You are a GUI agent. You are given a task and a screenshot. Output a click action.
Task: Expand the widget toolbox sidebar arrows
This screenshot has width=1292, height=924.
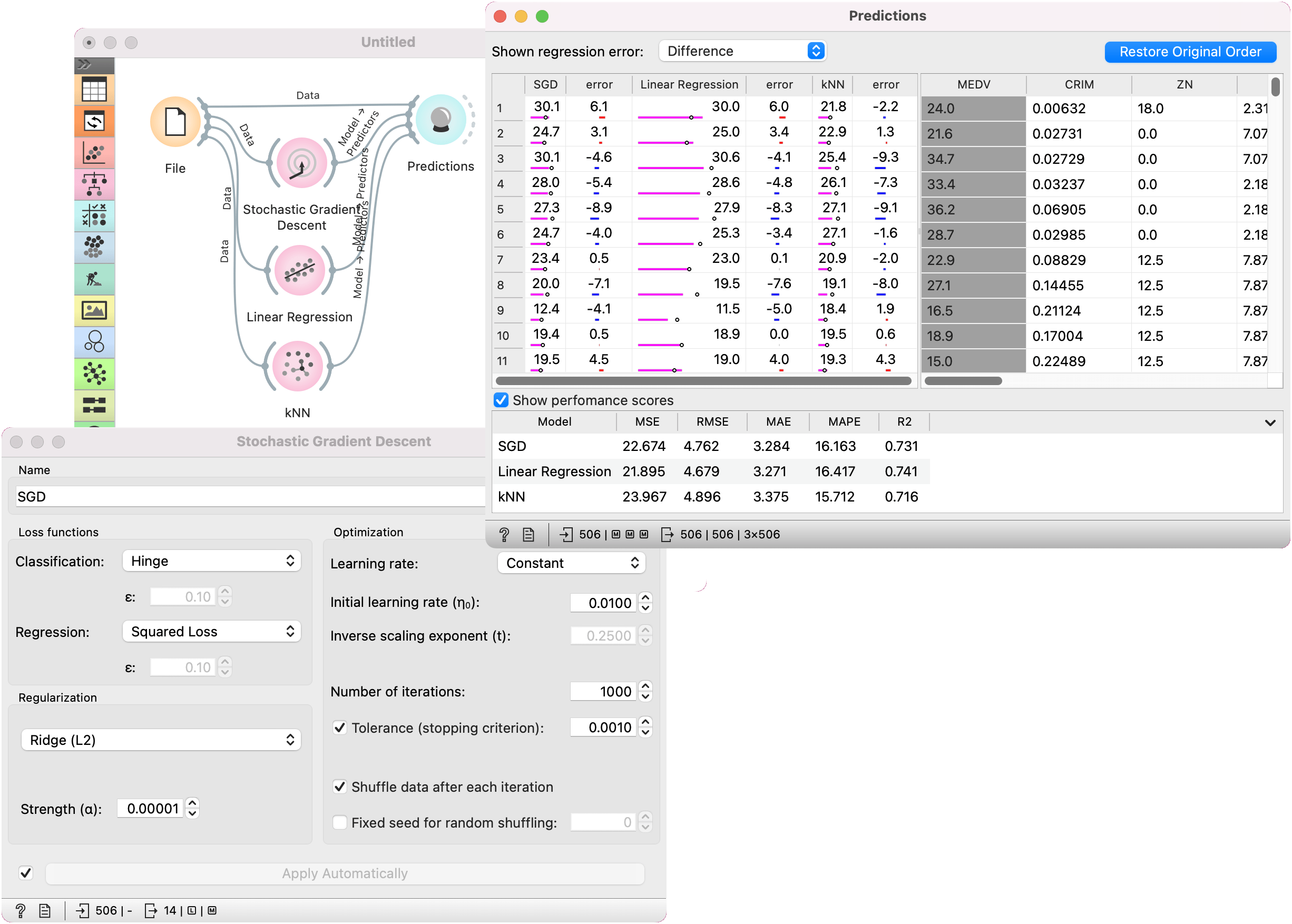tap(85, 64)
